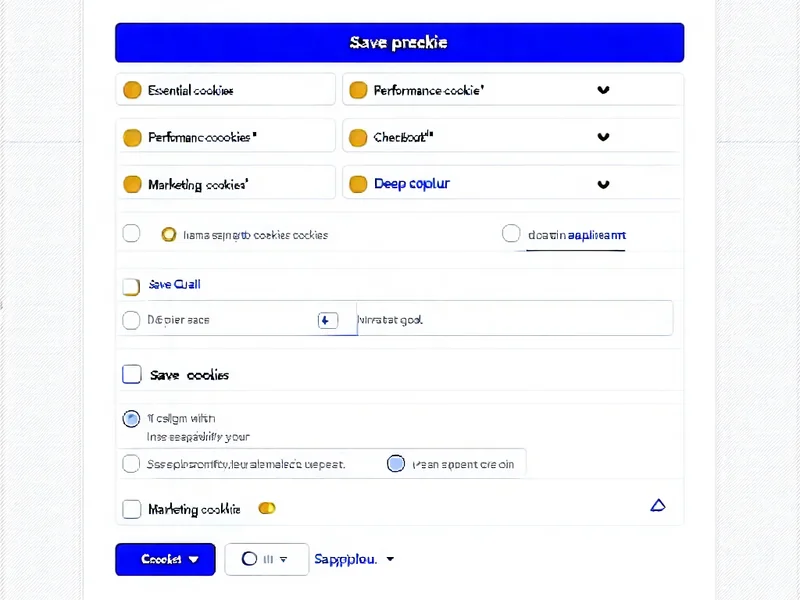Open the circle dropdown button at bottom
The width and height of the screenshot is (800, 600).
coord(266,559)
